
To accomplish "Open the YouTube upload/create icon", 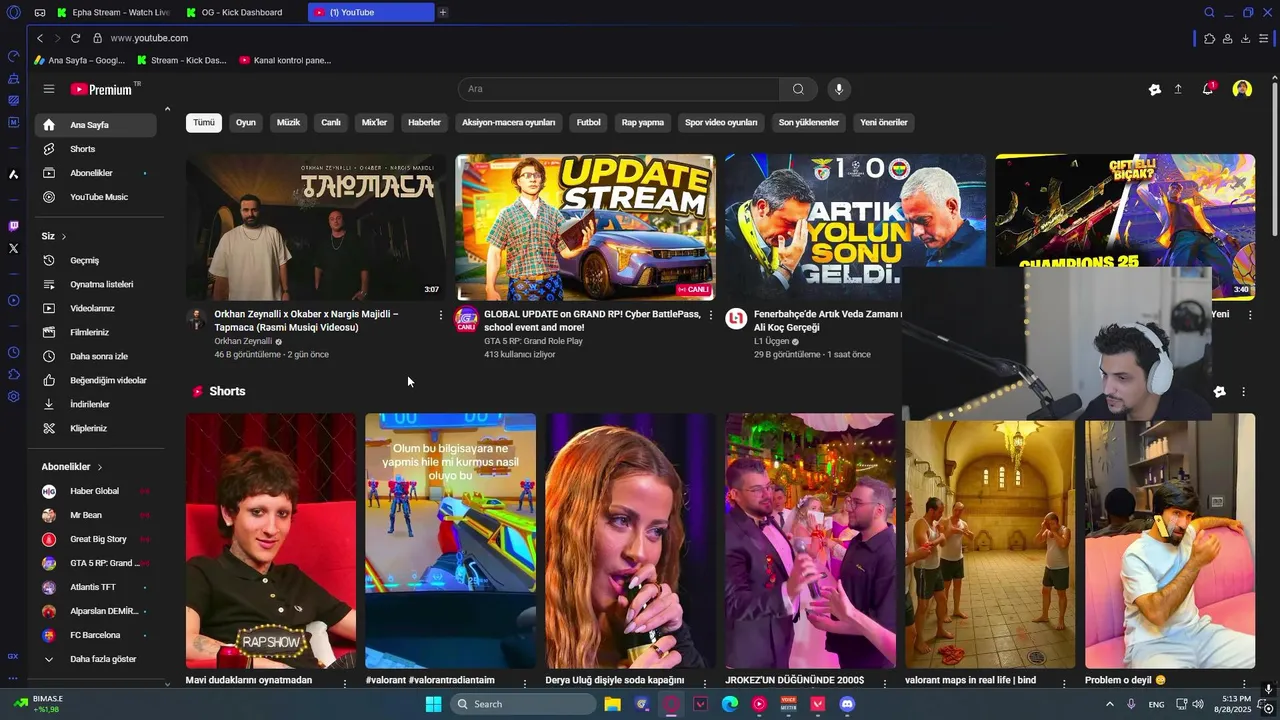I will click(1178, 89).
